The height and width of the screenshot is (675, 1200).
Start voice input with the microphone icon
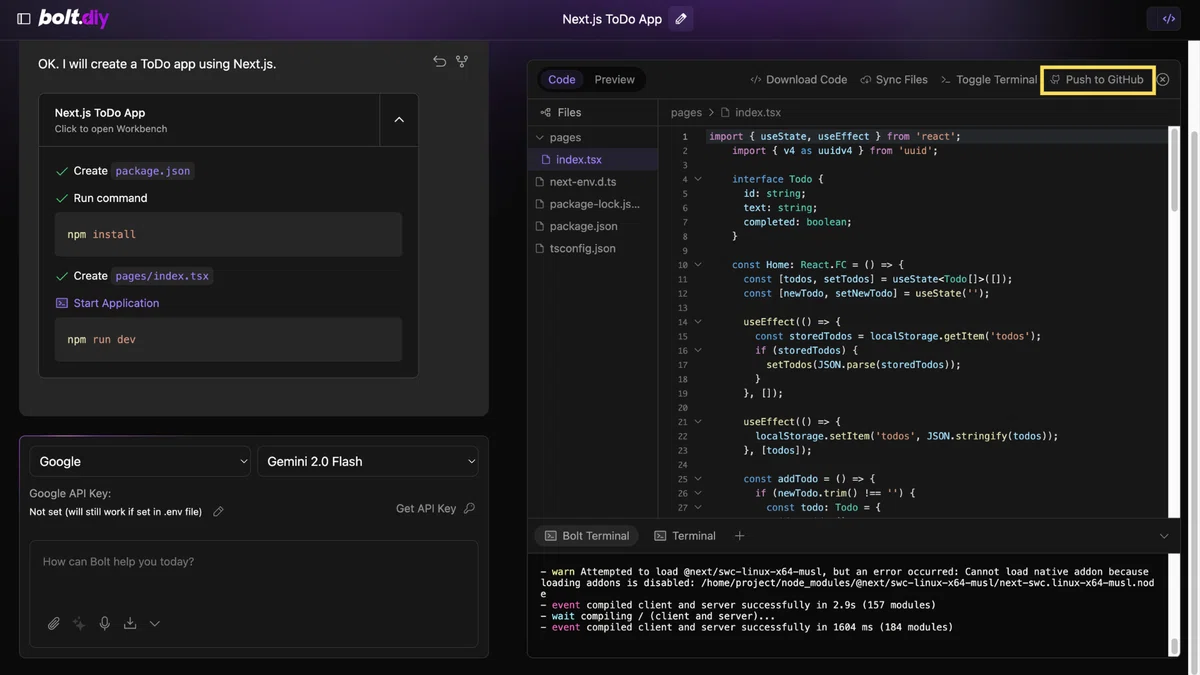click(104, 623)
